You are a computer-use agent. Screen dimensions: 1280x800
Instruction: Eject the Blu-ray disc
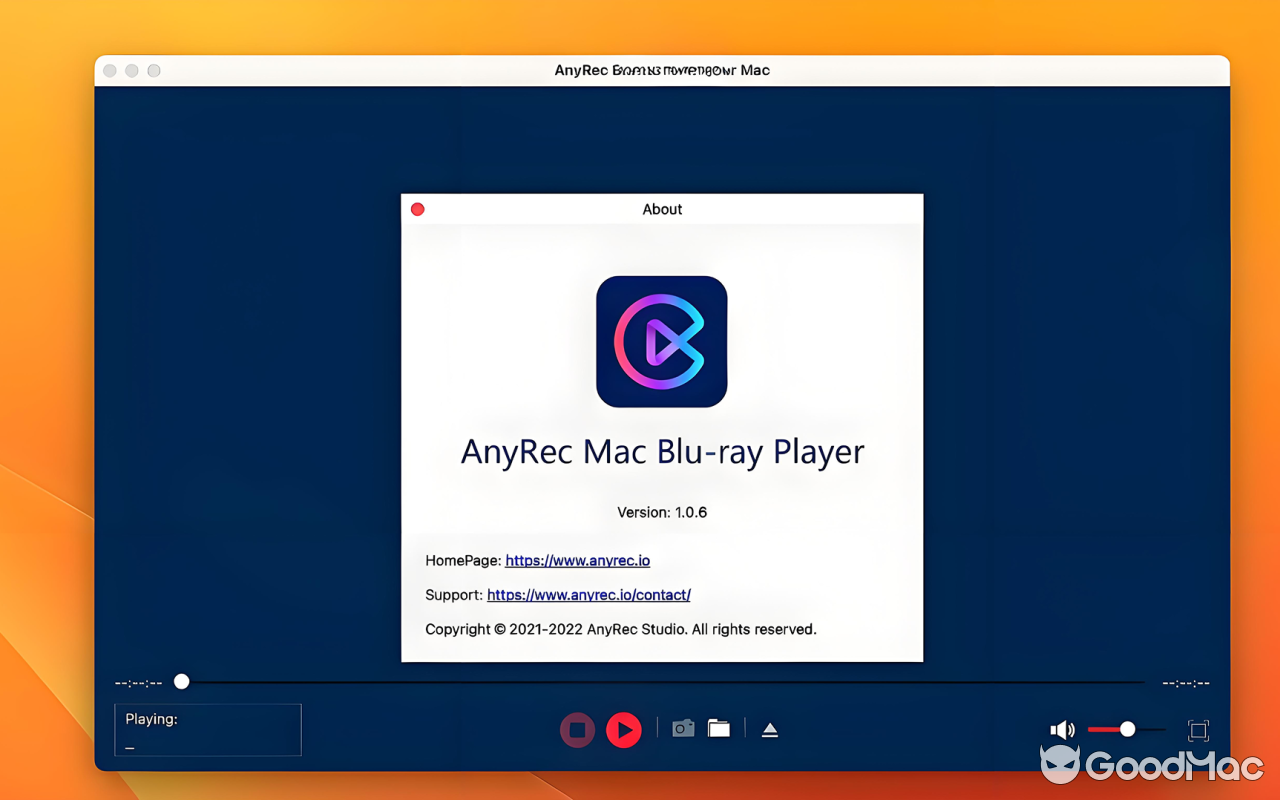pyautogui.click(x=770, y=728)
